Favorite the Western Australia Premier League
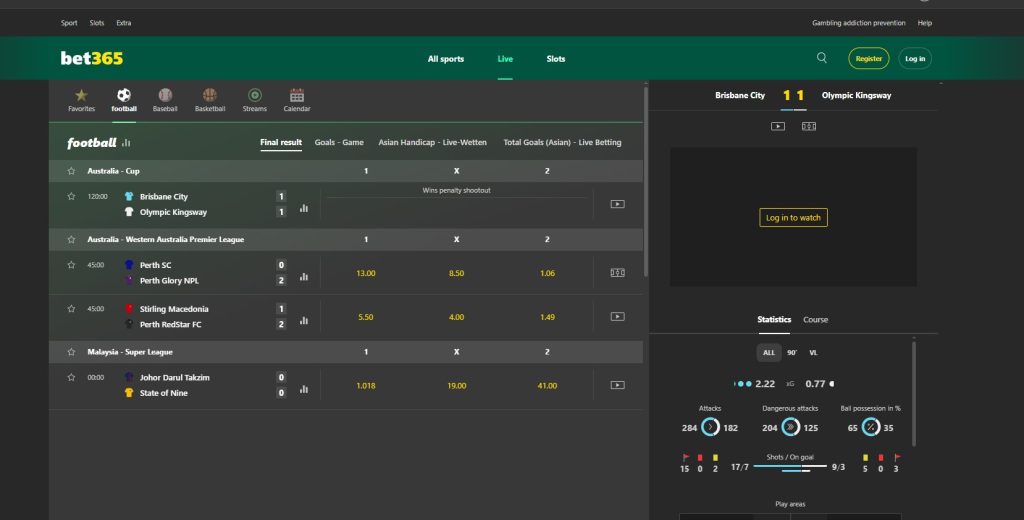 click(x=71, y=240)
